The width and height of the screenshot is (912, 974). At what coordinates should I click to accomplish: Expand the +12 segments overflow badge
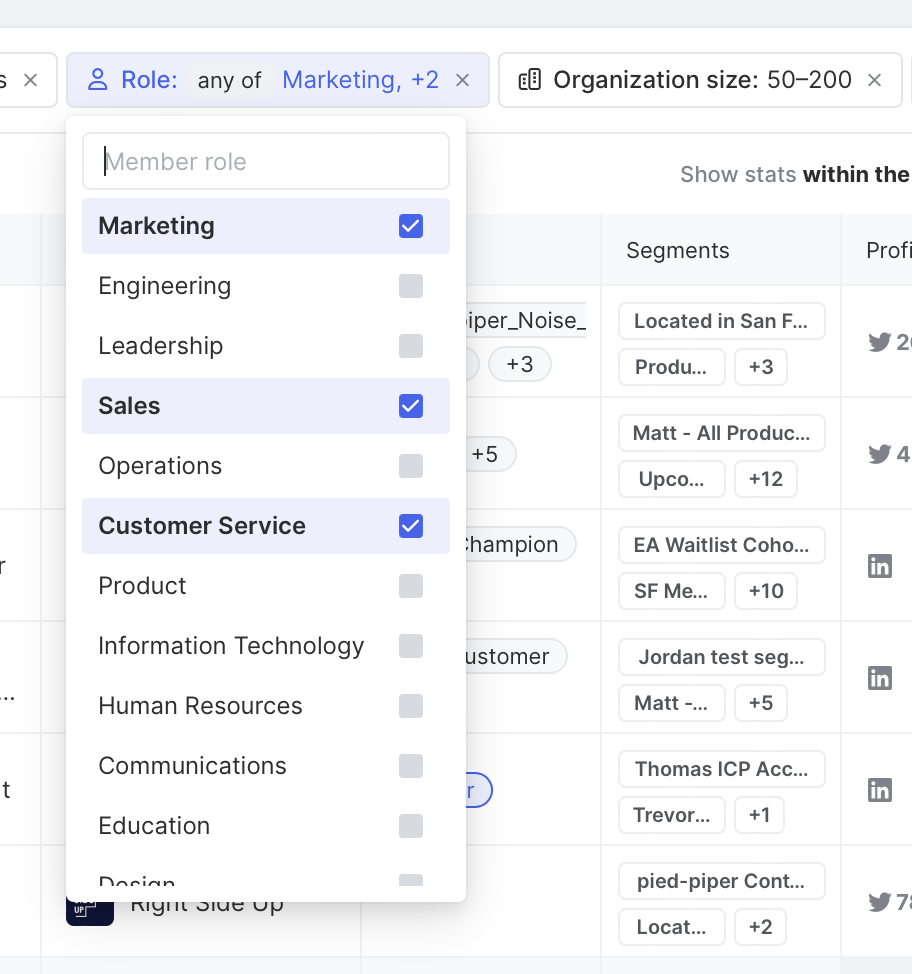pyautogui.click(x=765, y=479)
